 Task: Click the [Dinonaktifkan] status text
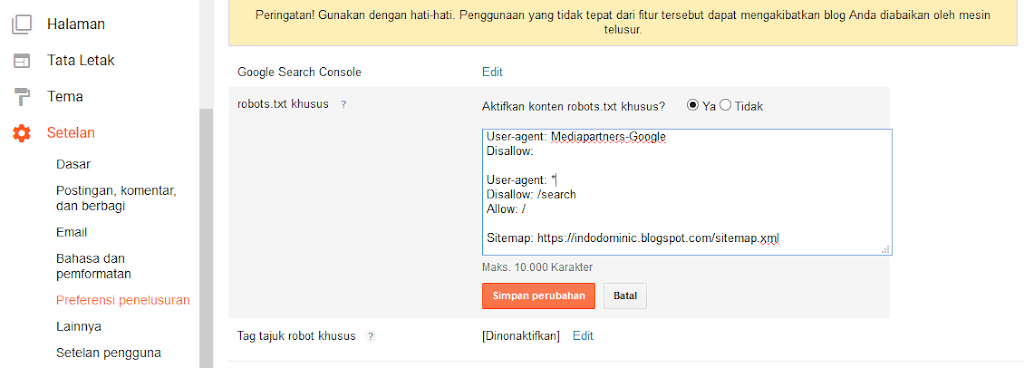coord(521,336)
